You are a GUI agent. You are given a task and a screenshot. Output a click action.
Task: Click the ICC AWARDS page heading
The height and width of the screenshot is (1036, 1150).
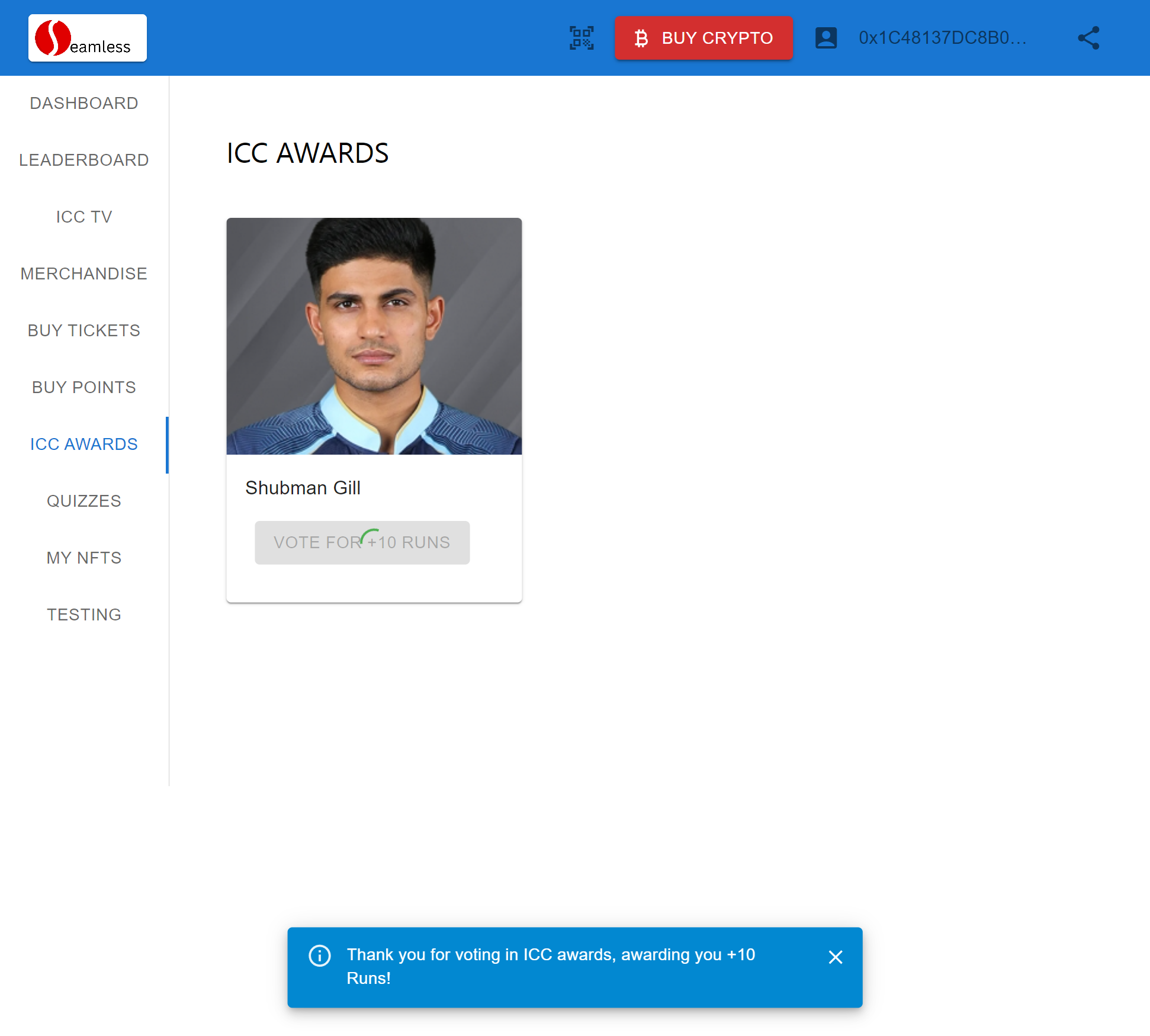[x=307, y=153]
